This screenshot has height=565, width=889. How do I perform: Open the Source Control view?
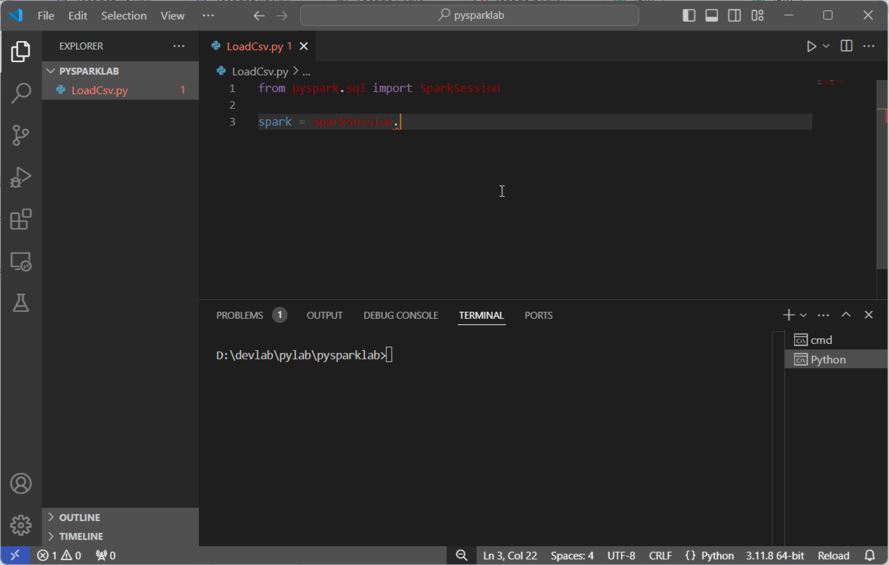point(20,135)
